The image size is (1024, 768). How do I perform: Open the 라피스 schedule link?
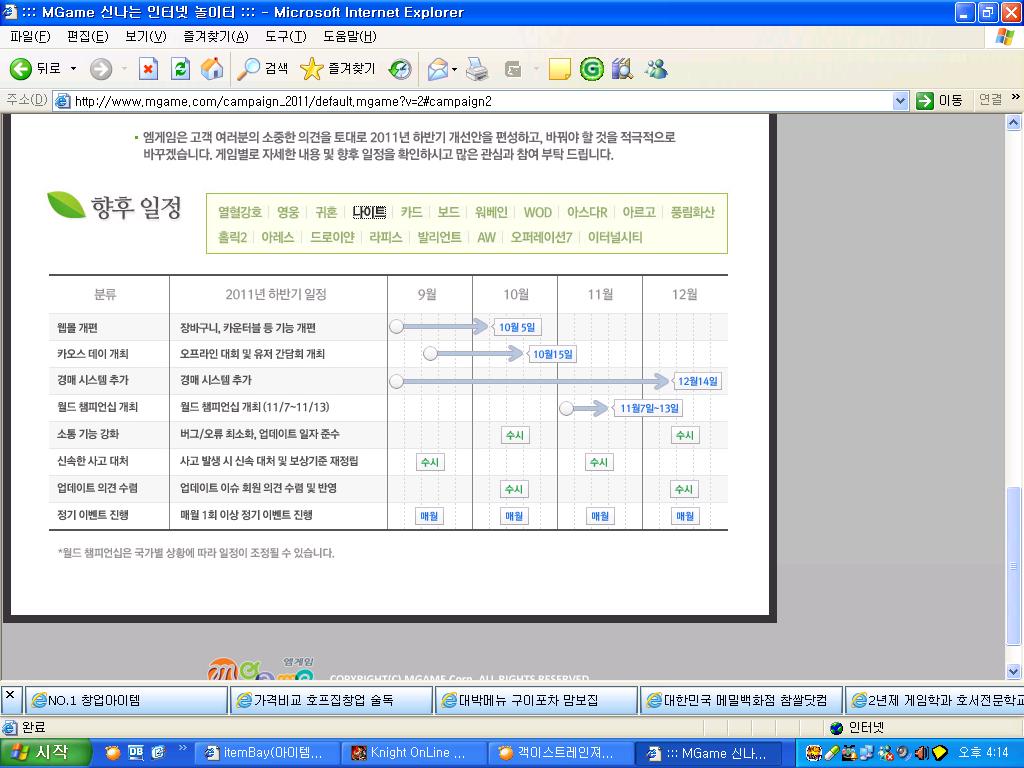pyautogui.click(x=385, y=238)
